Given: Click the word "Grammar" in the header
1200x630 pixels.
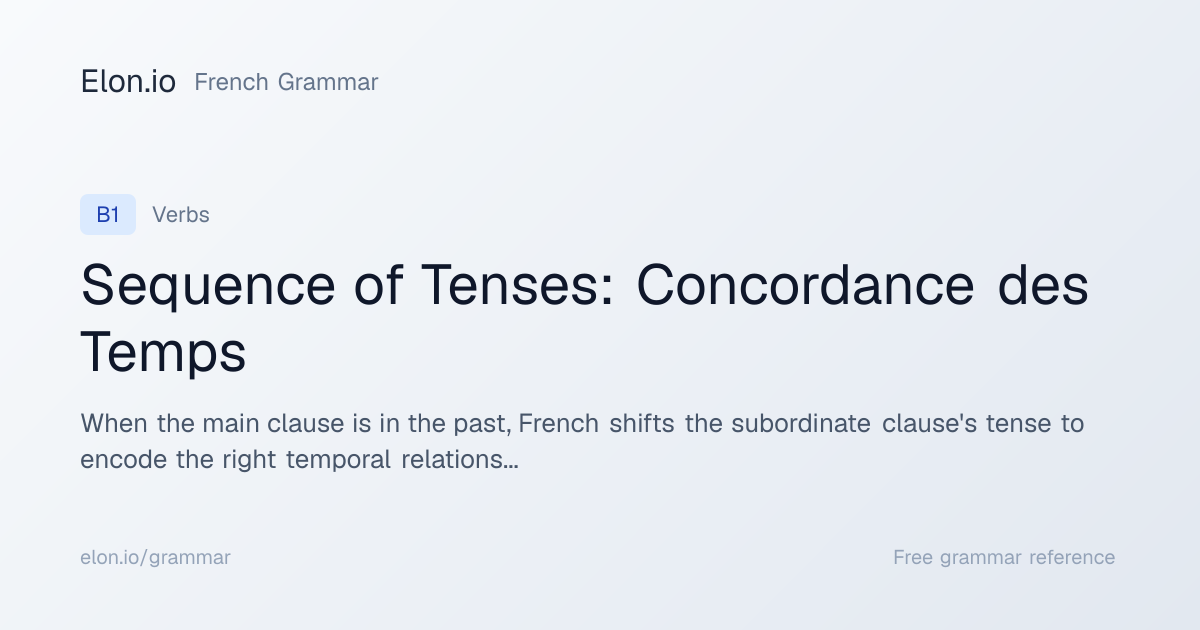Looking at the screenshot, I should [328, 82].
